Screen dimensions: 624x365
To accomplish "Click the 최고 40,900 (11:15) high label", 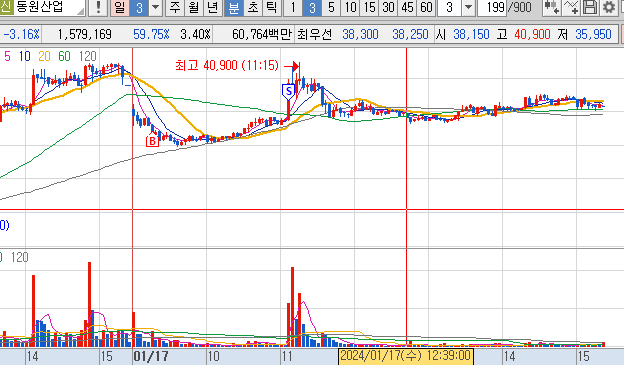I will 227,65.
